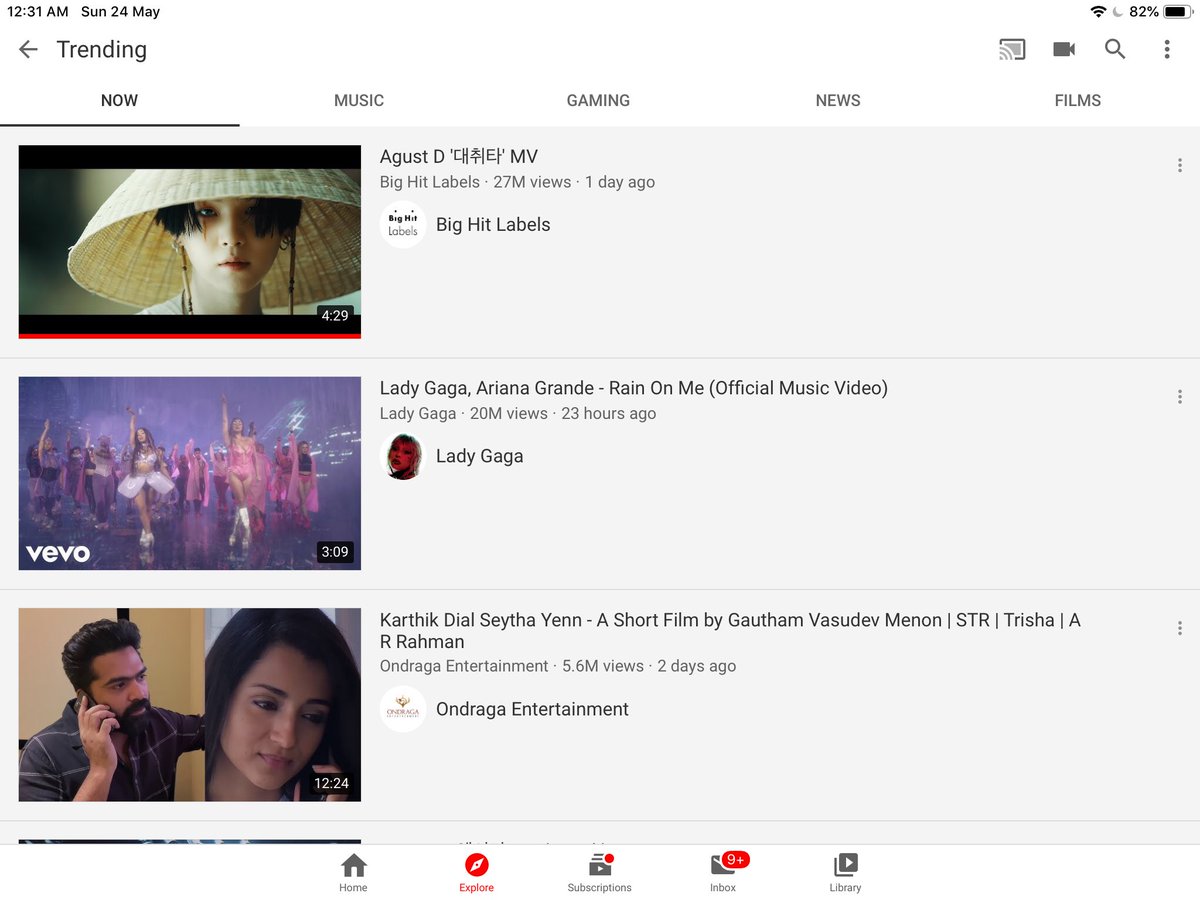The width and height of the screenshot is (1200, 900).
Task: Open search with the magnifier icon
Action: [1115, 49]
